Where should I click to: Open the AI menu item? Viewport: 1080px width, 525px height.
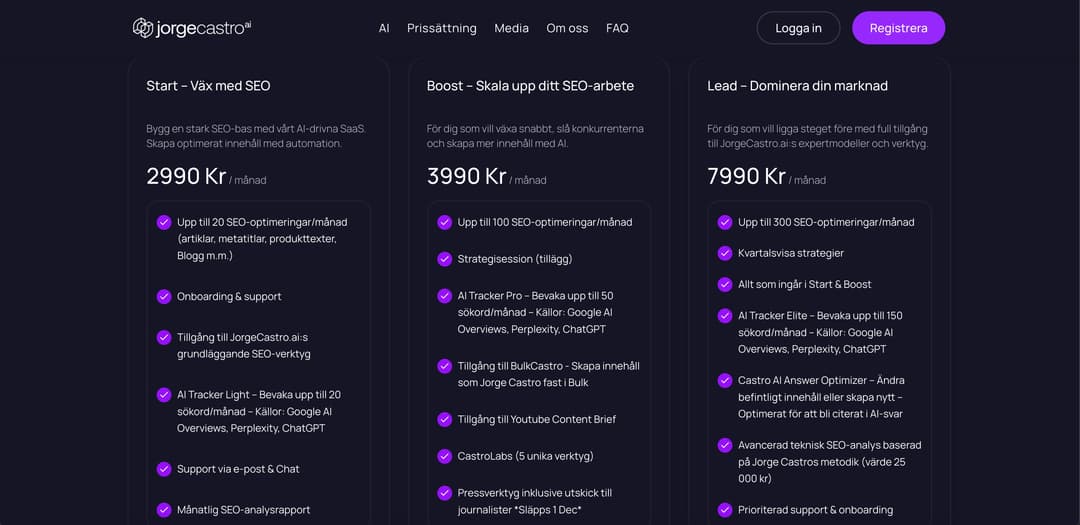[x=384, y=28]
